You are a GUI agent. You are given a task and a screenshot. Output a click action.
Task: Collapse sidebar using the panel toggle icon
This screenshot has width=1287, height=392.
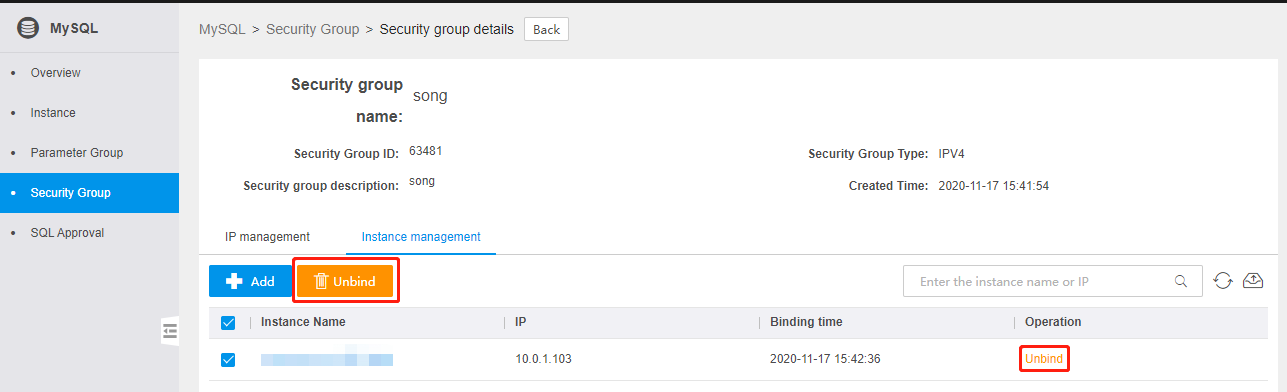(x=170, y=331)
